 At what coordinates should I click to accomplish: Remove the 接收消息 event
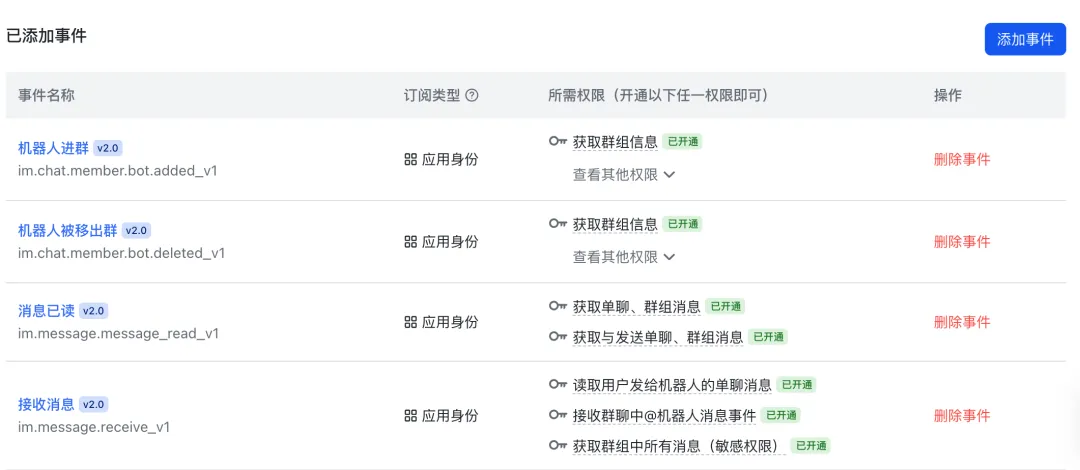point(961,415)
